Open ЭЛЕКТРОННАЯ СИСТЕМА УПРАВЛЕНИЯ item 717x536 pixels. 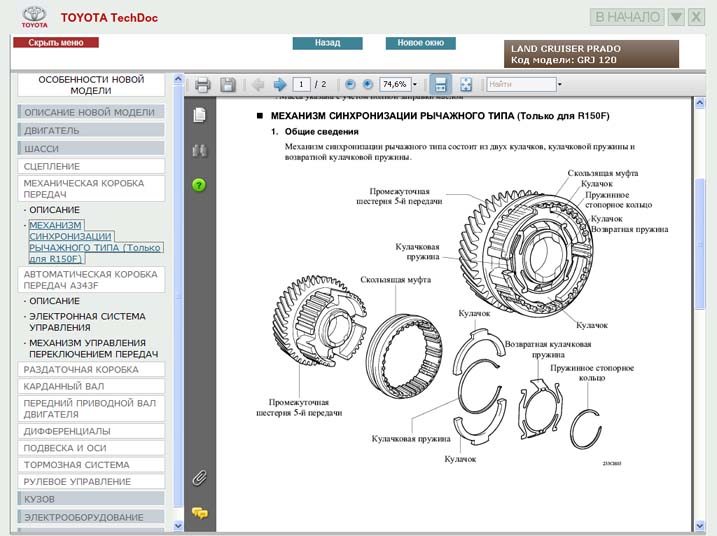pyautogui.click(x=87, y=322)
